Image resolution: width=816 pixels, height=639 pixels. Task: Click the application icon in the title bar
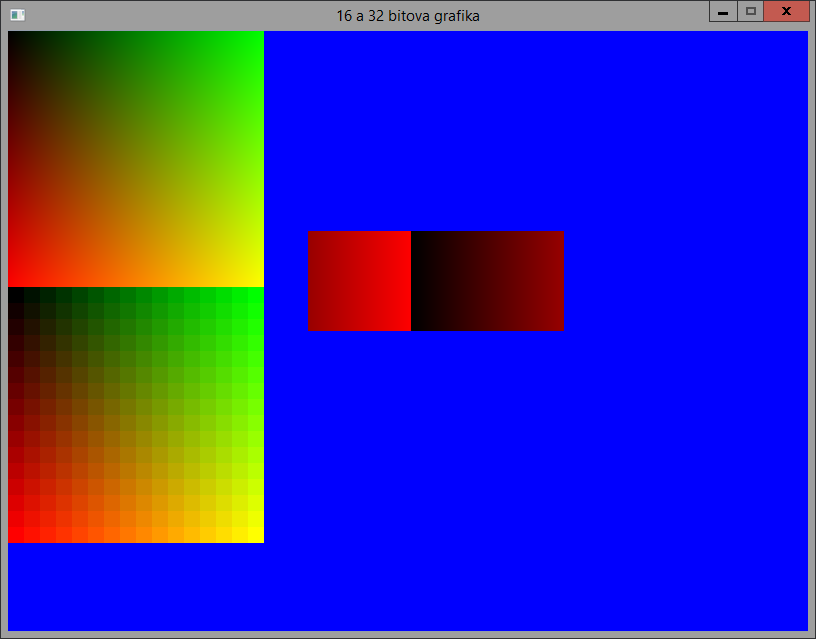coord(17,15)
